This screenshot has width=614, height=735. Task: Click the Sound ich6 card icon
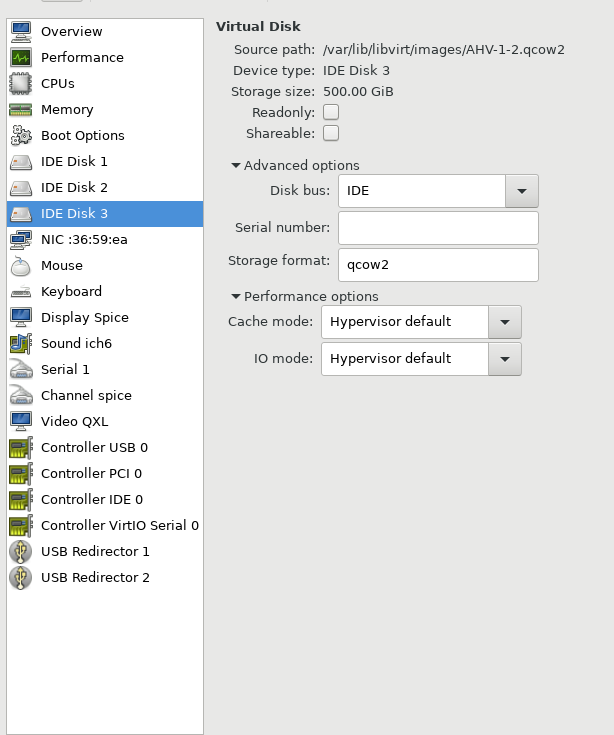pyautogui.click(x=21, y=344)
